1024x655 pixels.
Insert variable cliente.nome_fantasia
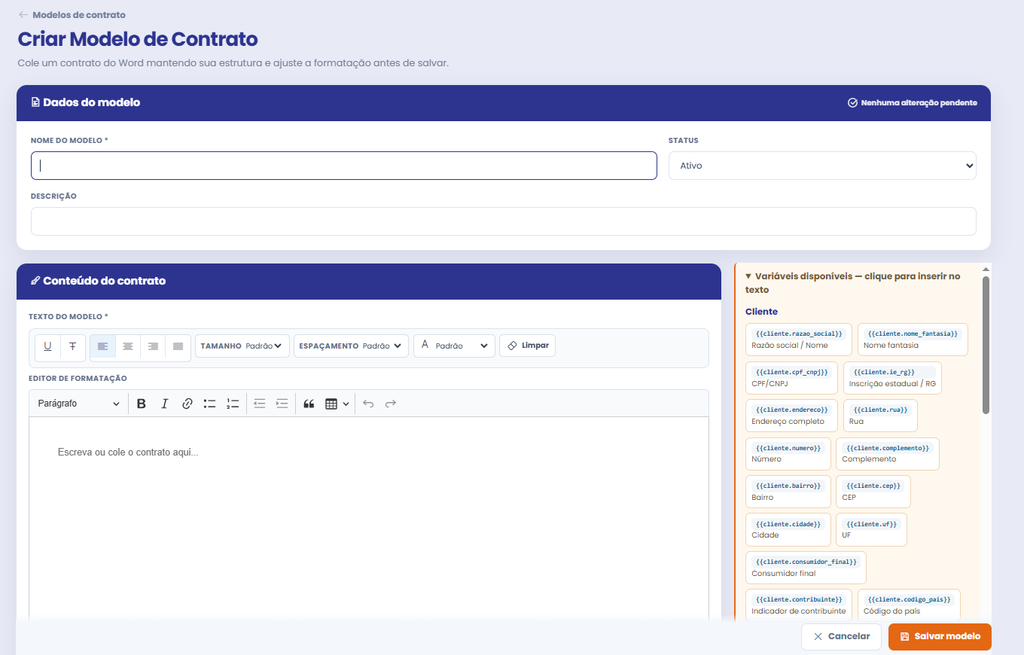click(912, 340)
